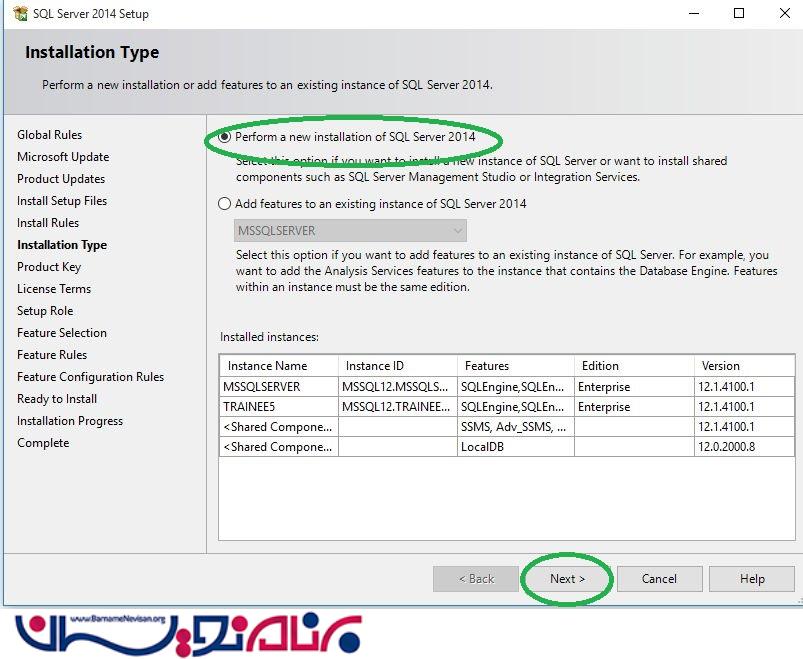Minimize the SQL Server Setup window
803x659 pixels.
tap(694, 13)
